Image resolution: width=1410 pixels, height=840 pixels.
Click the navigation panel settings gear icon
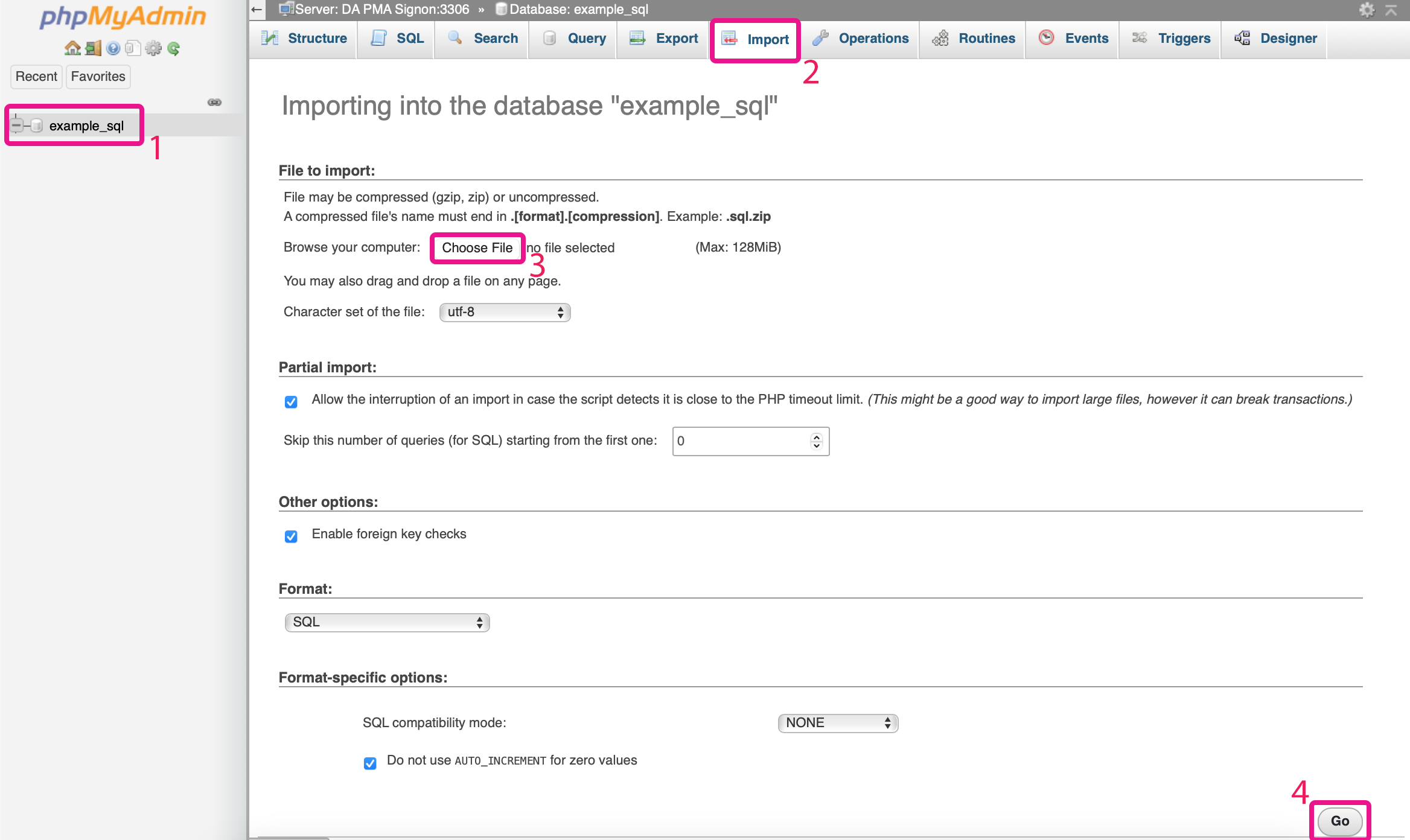pos(153,48)
